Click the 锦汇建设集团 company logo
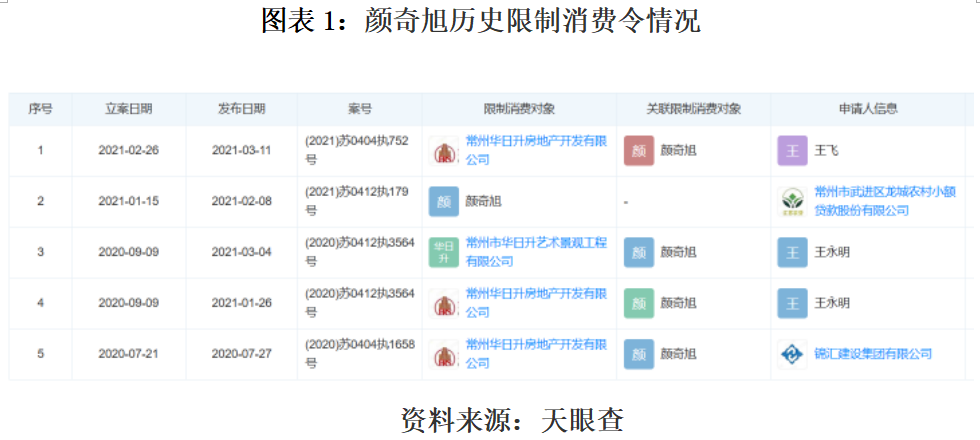This screenshot has width=980, height=440. tap(792, 354)
